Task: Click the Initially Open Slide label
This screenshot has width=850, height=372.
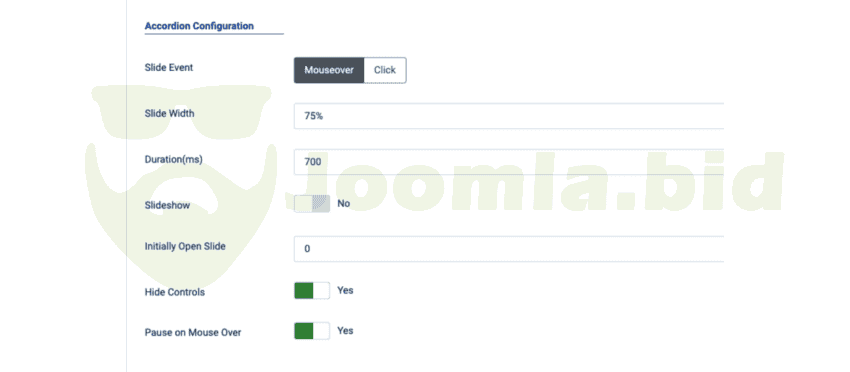Action: point(185,246)
